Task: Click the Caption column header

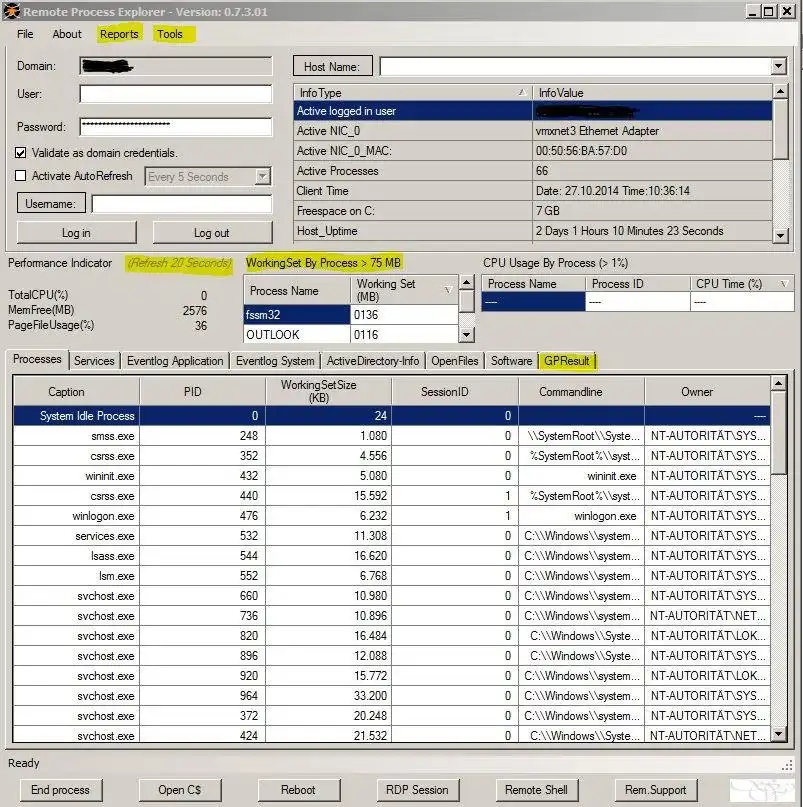Action: [76, 391]
